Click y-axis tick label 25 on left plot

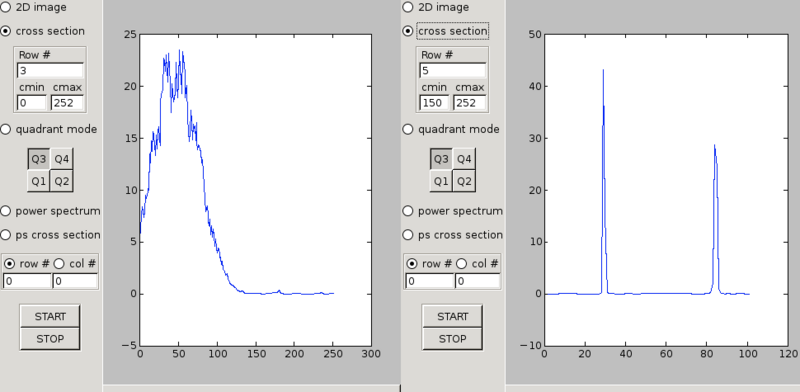[x=130, y=35]
